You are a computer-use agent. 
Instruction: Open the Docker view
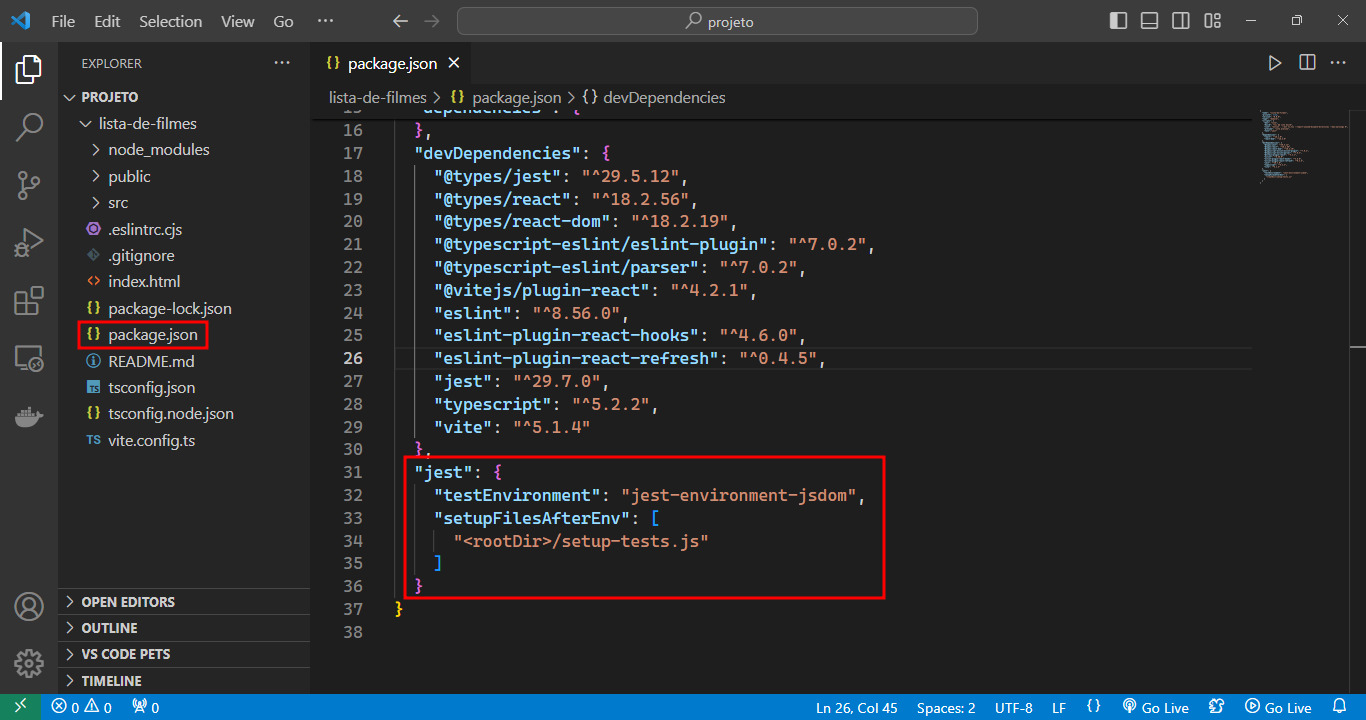click(x=29, y=416)
